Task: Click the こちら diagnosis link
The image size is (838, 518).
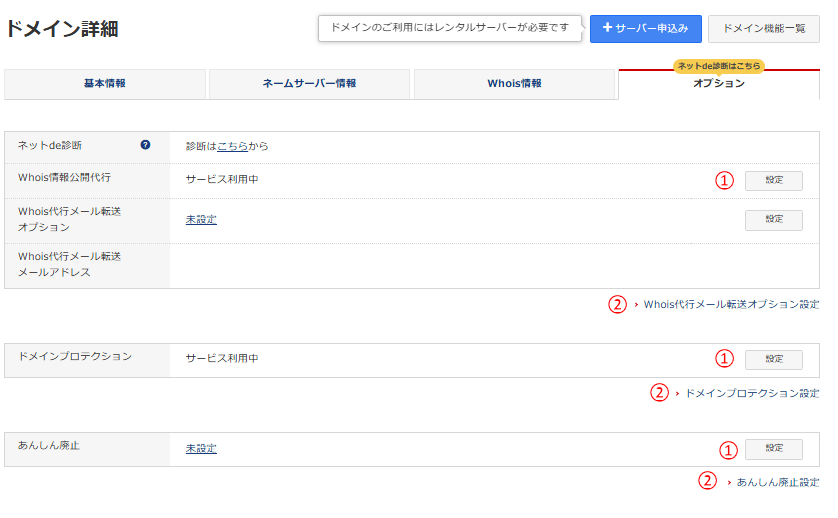Action: point(232,146)
